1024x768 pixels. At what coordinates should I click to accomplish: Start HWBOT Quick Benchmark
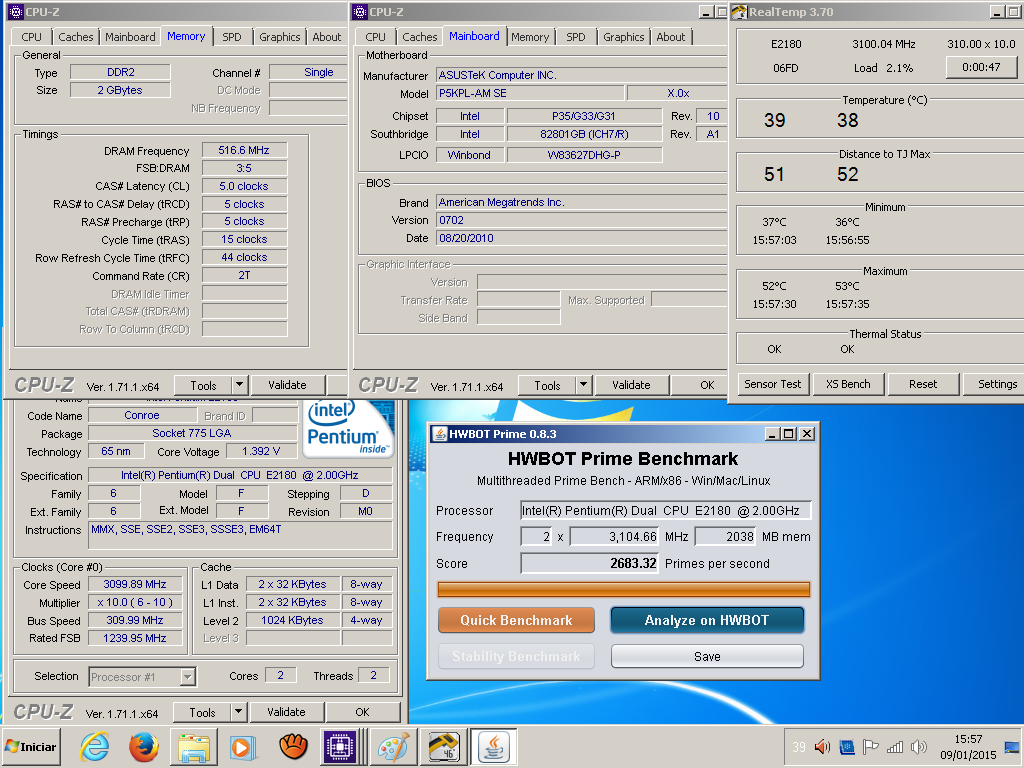(x=516, y=620)
